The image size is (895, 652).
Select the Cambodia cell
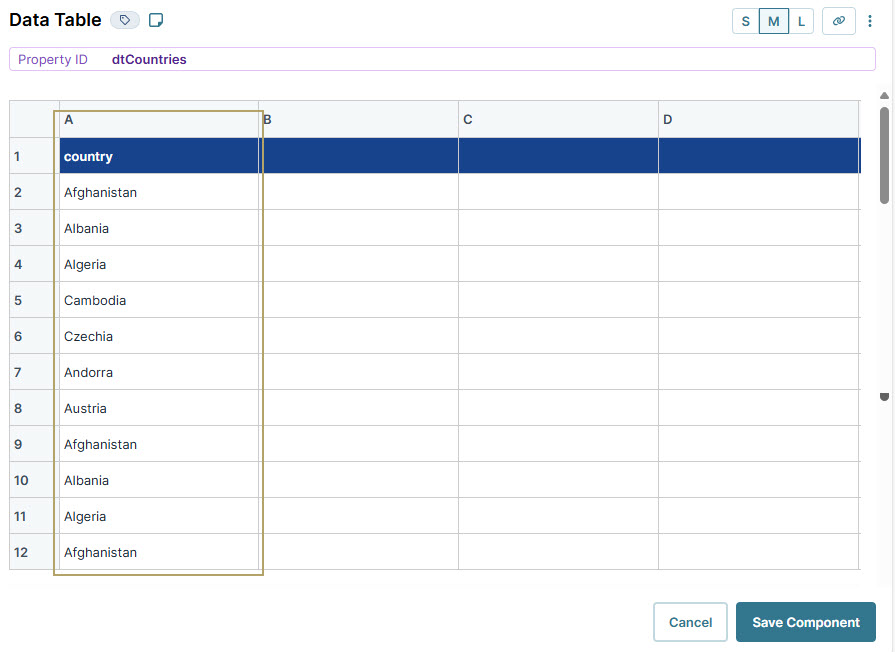[159, 300]
